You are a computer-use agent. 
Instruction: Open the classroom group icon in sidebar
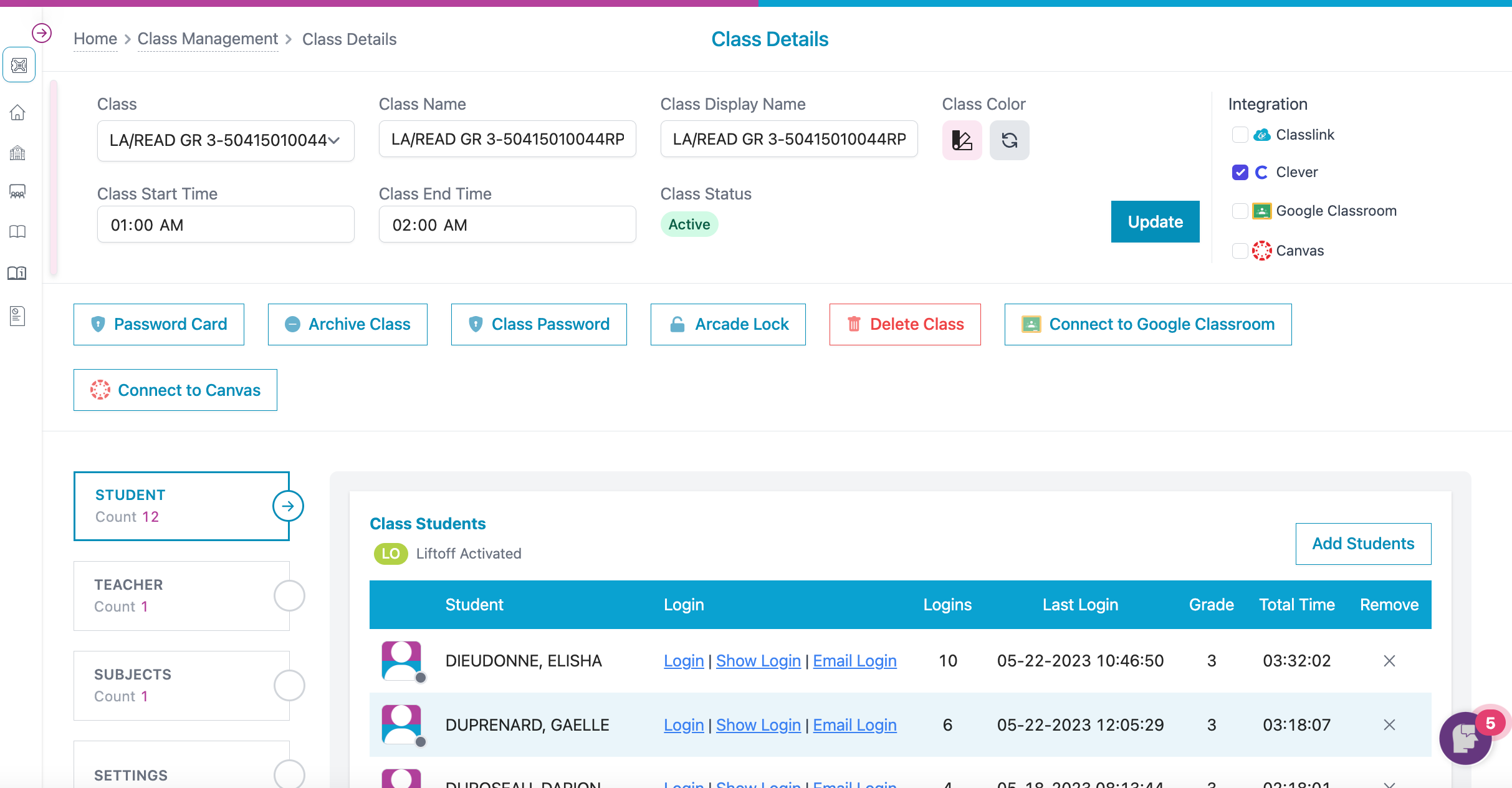pyautogui.click(x=17, y=191)
